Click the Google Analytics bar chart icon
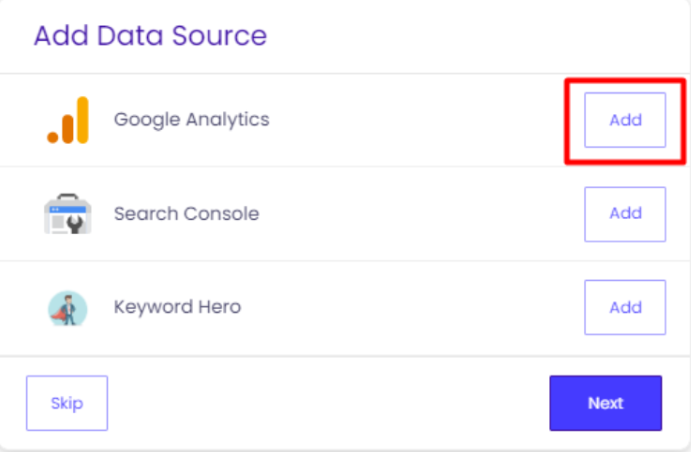The height and width of the screenshot is (452, 691). pyautogui.click(x=68, y=120)
